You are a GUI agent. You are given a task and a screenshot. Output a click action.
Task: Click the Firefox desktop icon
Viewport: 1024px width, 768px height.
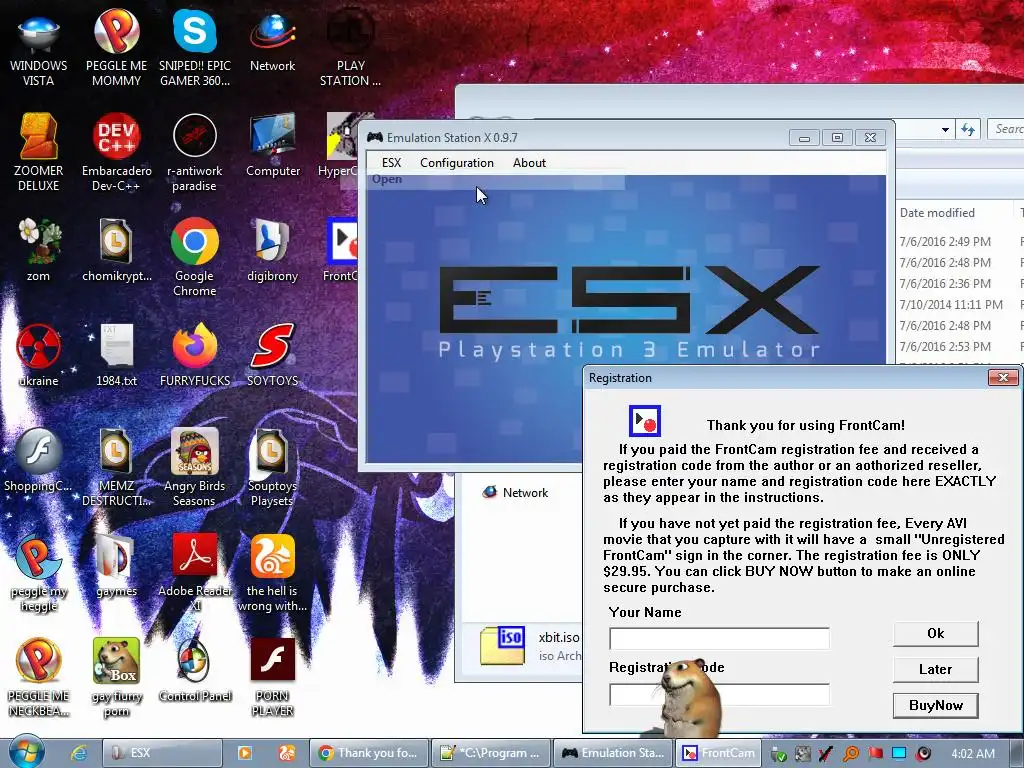[x=195, y=356]
